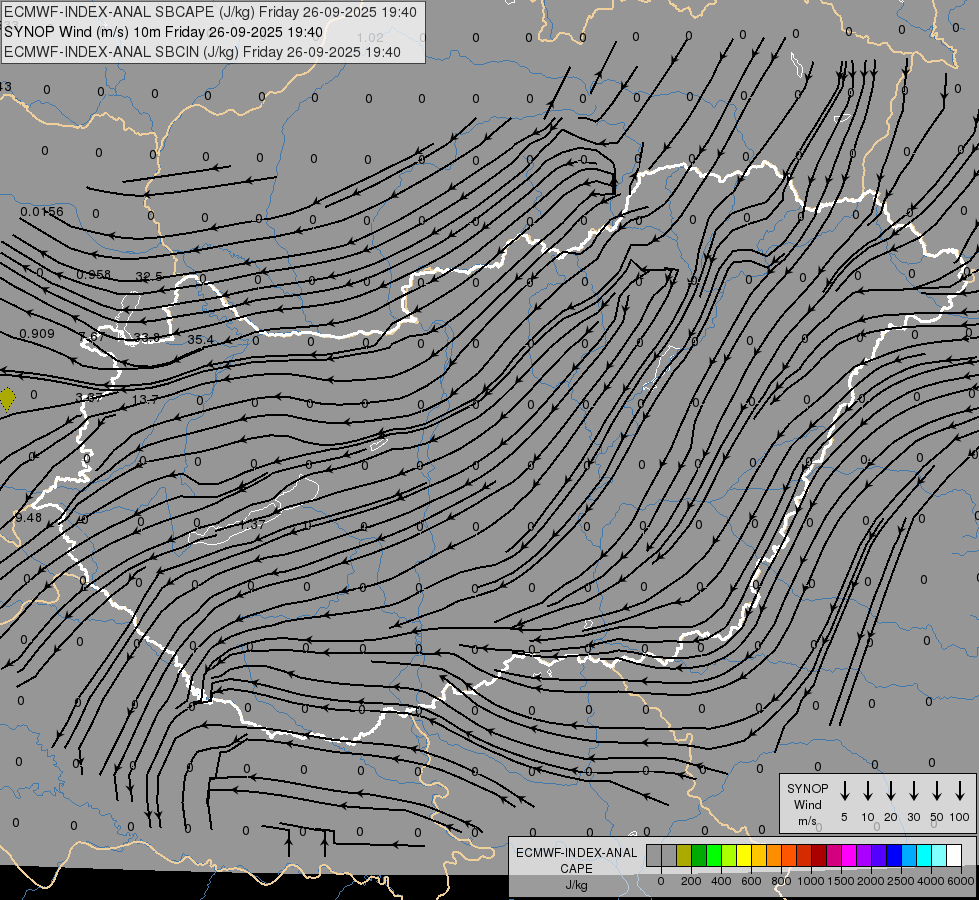Click the 100 m/s wind arrow in legend
Screen dimensions: 979x900
[x=960, y=791]
